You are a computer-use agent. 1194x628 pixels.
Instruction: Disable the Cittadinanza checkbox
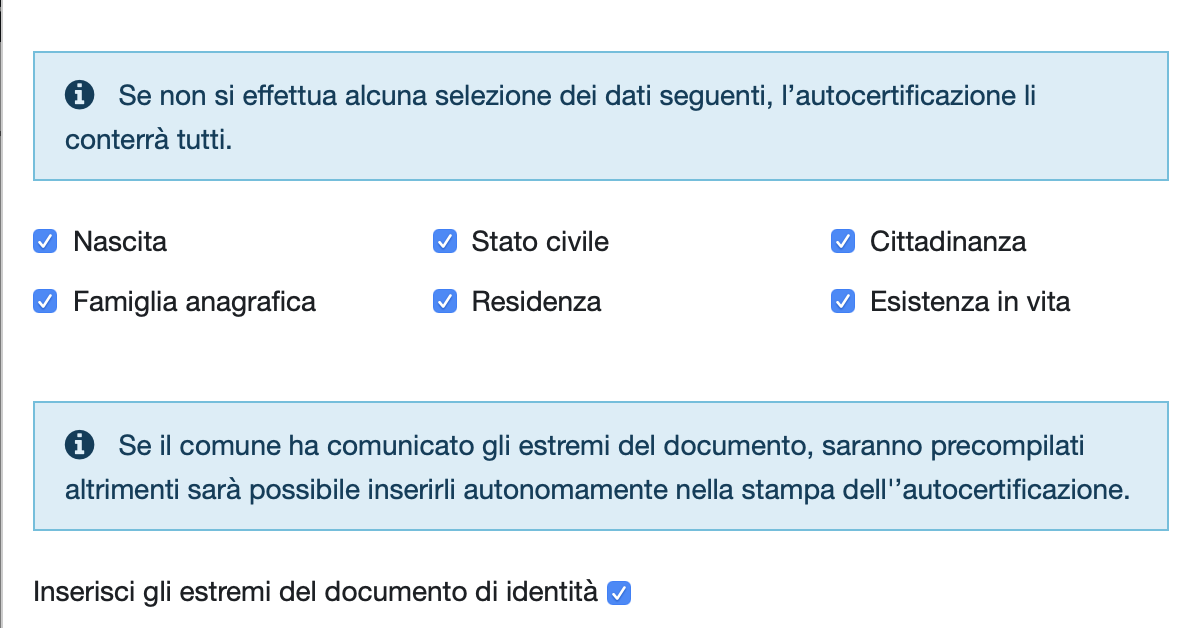843,241
